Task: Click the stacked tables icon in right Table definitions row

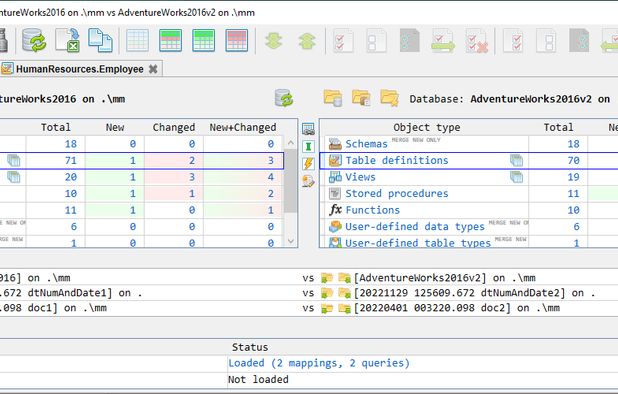Action: point(516,160)
